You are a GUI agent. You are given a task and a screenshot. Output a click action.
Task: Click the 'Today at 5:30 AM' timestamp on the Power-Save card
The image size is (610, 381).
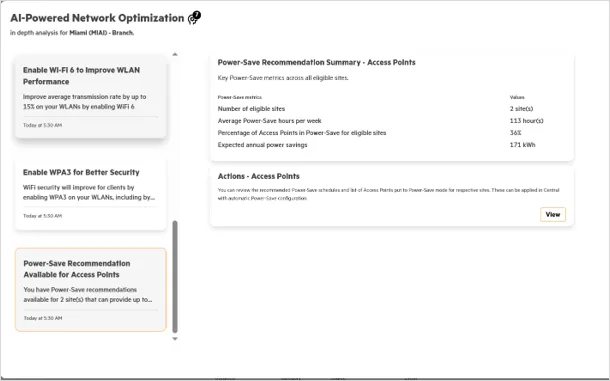[x=43, y=318]
